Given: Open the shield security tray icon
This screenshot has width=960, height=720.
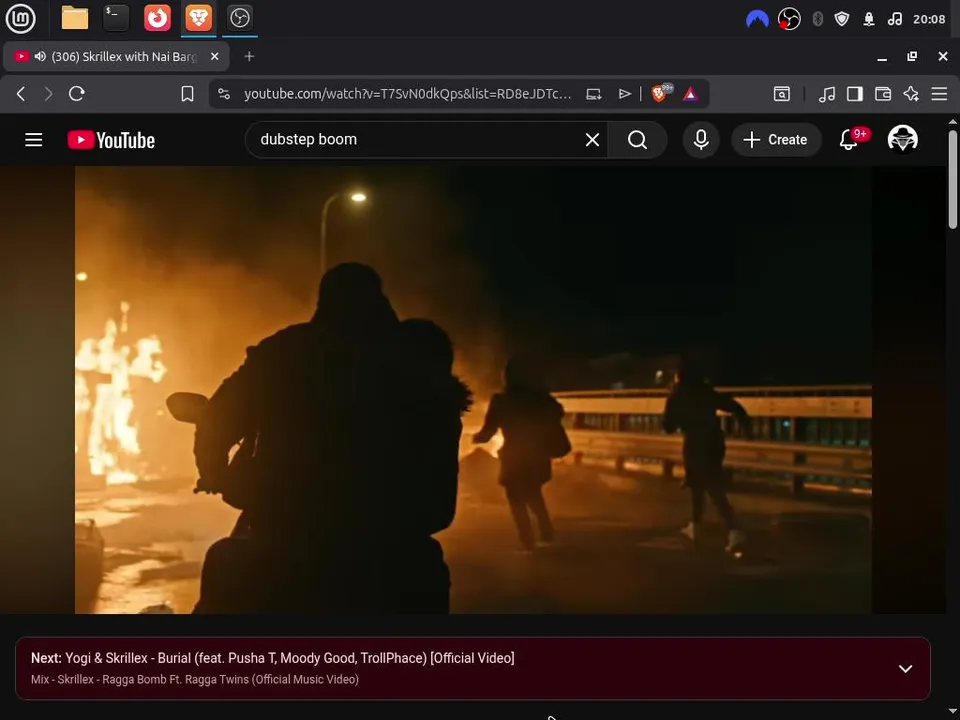Looking at the screenshot, I should pyautogui.click(x=842, y=19).
